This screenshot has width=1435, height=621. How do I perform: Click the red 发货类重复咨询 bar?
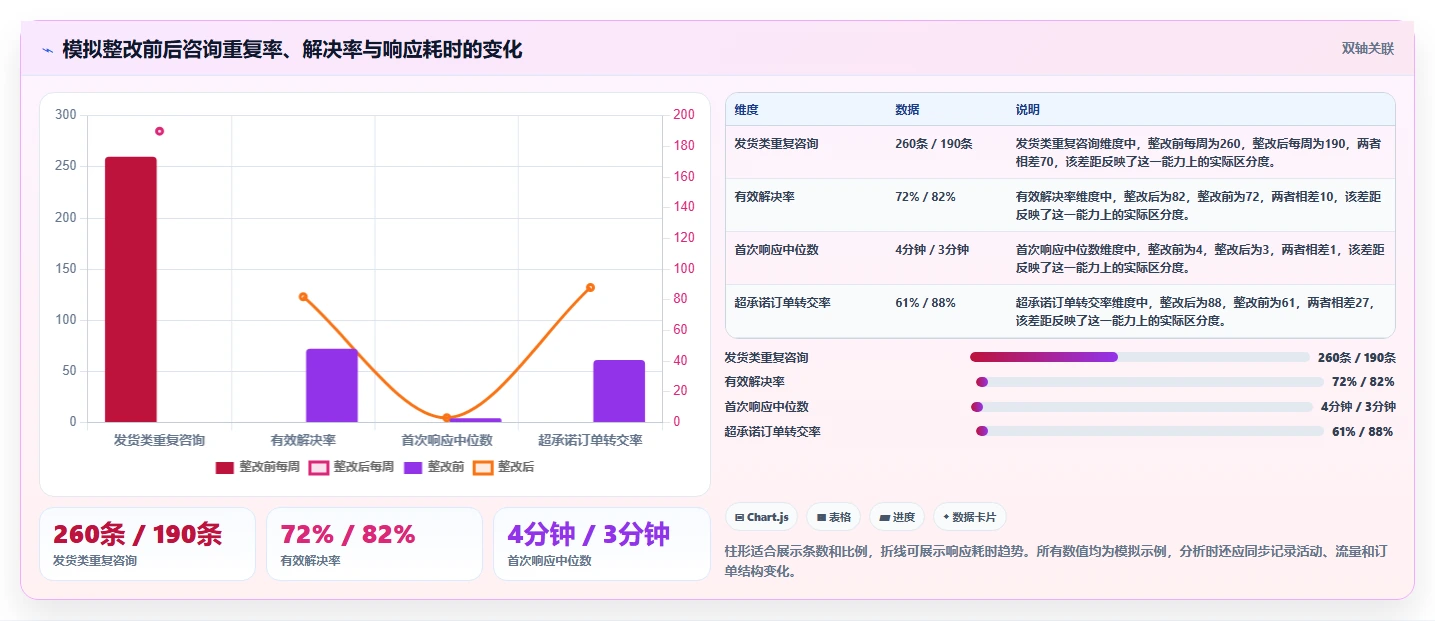131,289
